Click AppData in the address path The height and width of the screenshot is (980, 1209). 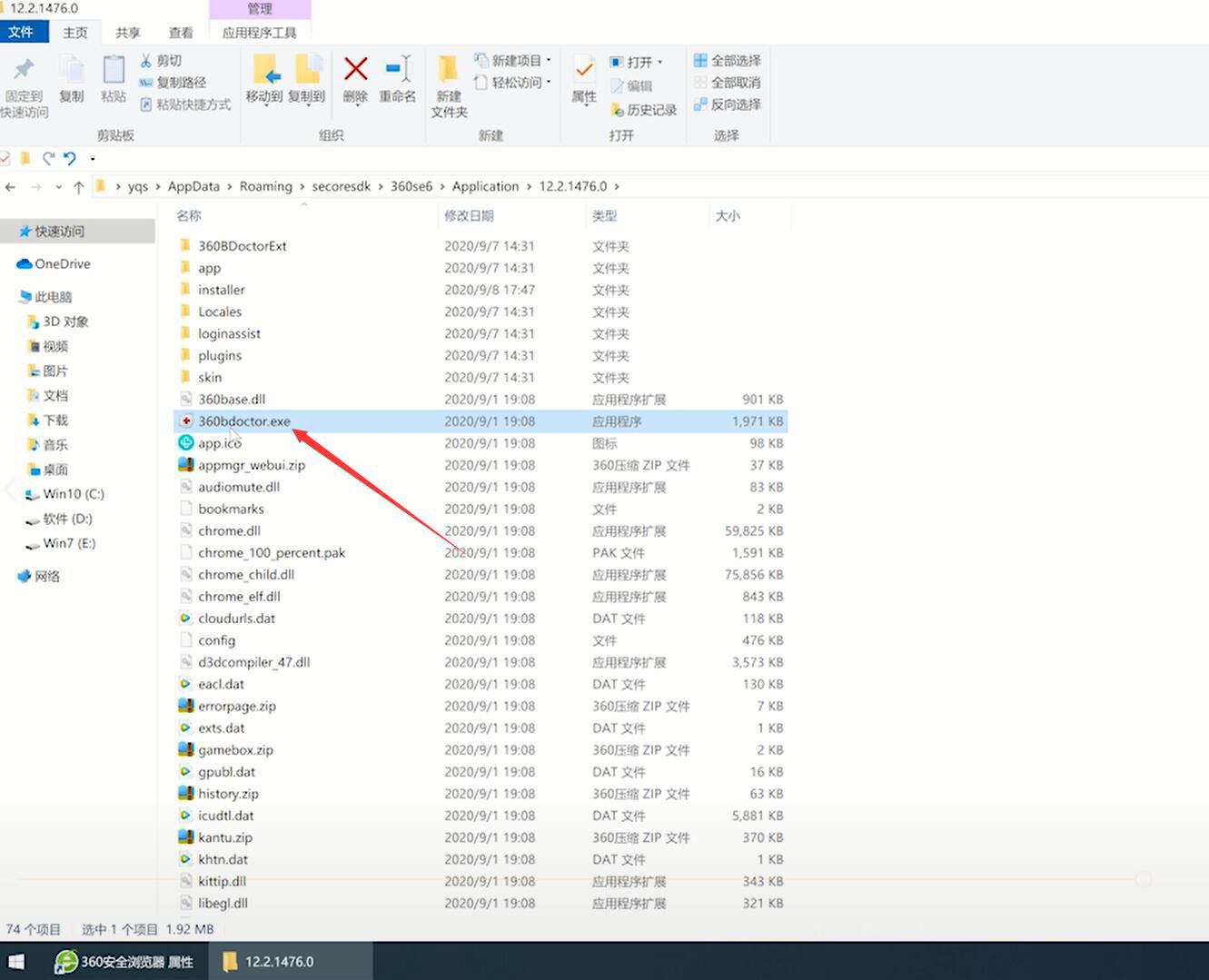click(x=193, y=186)
